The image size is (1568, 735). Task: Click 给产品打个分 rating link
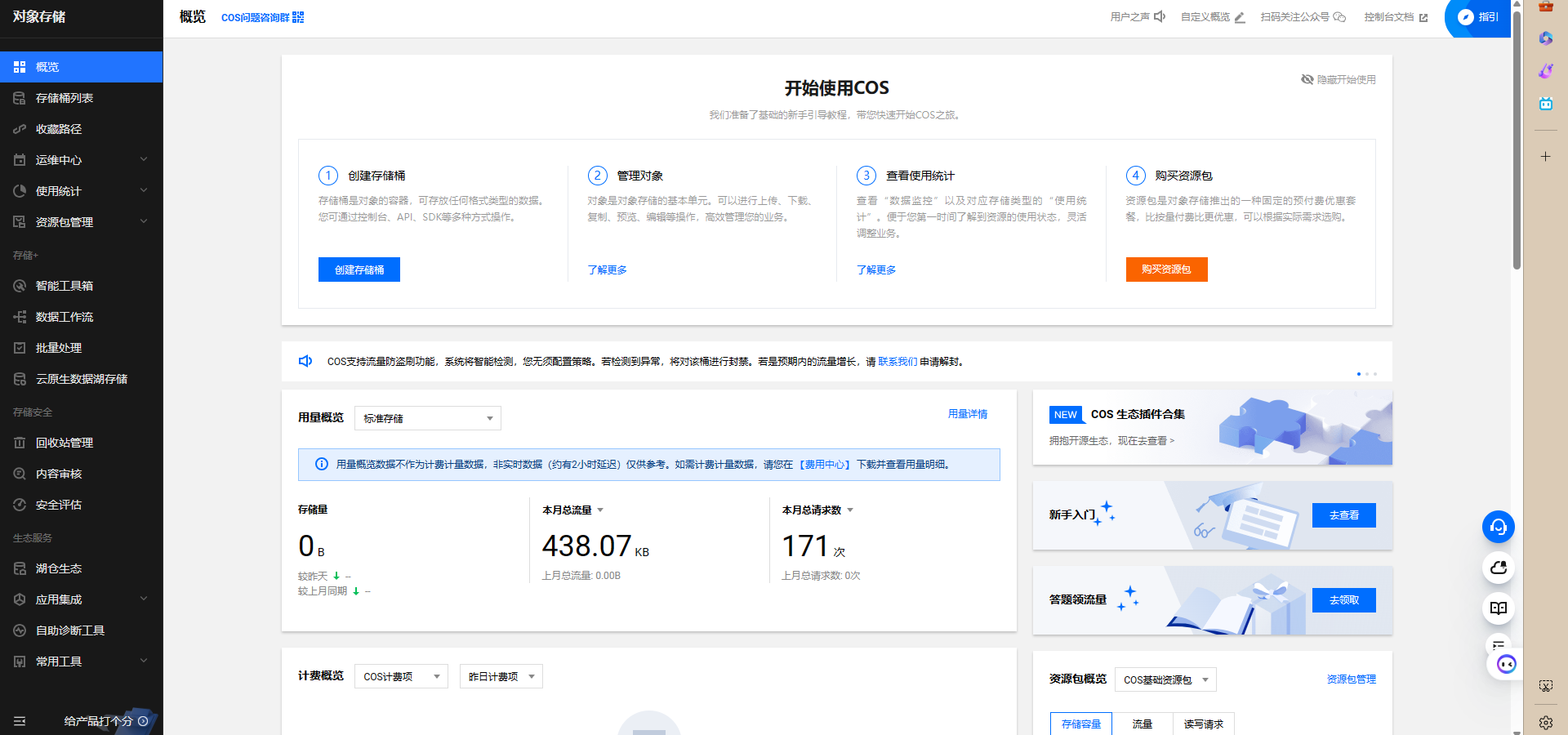(x=106, y=721)
